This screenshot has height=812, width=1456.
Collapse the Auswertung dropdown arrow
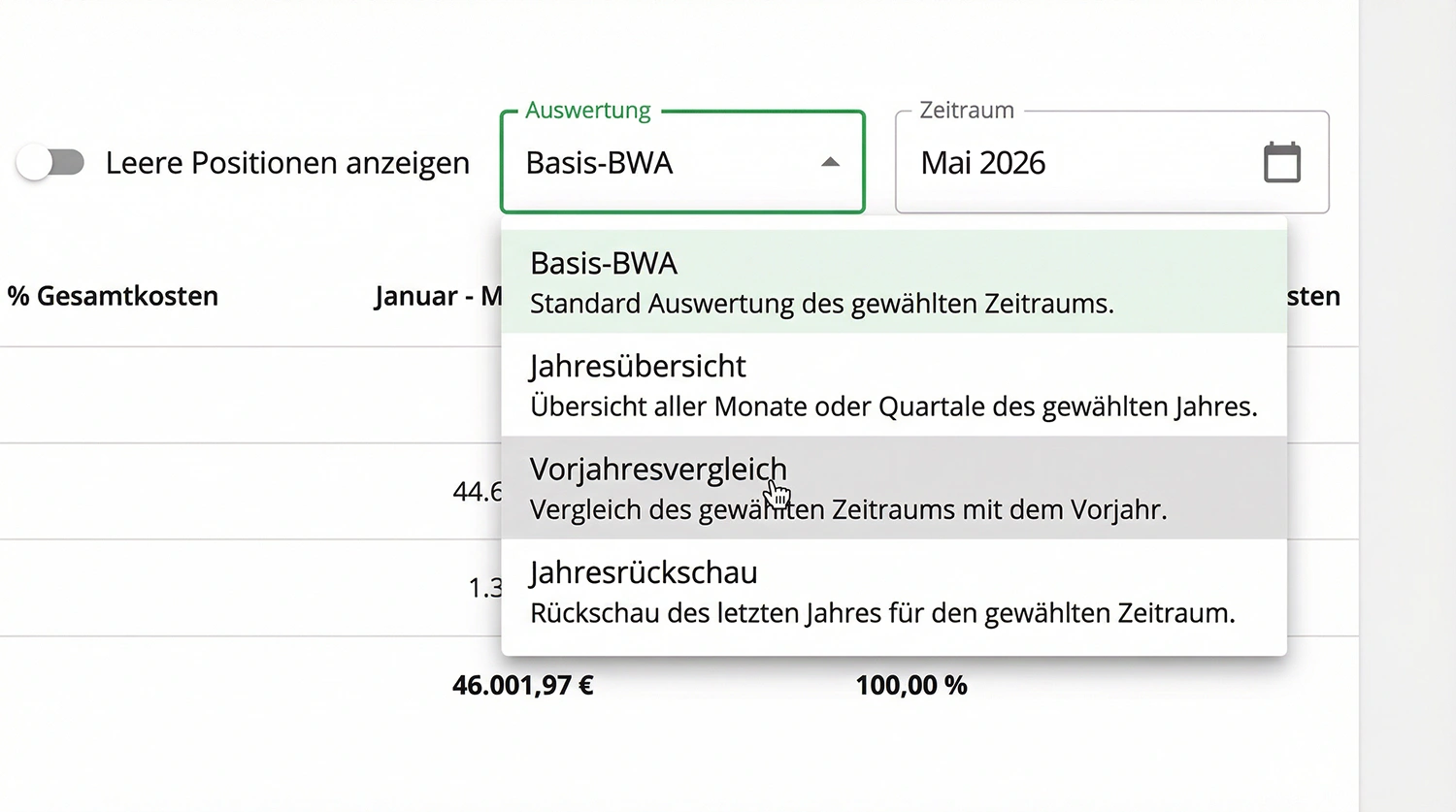point(830,162)
